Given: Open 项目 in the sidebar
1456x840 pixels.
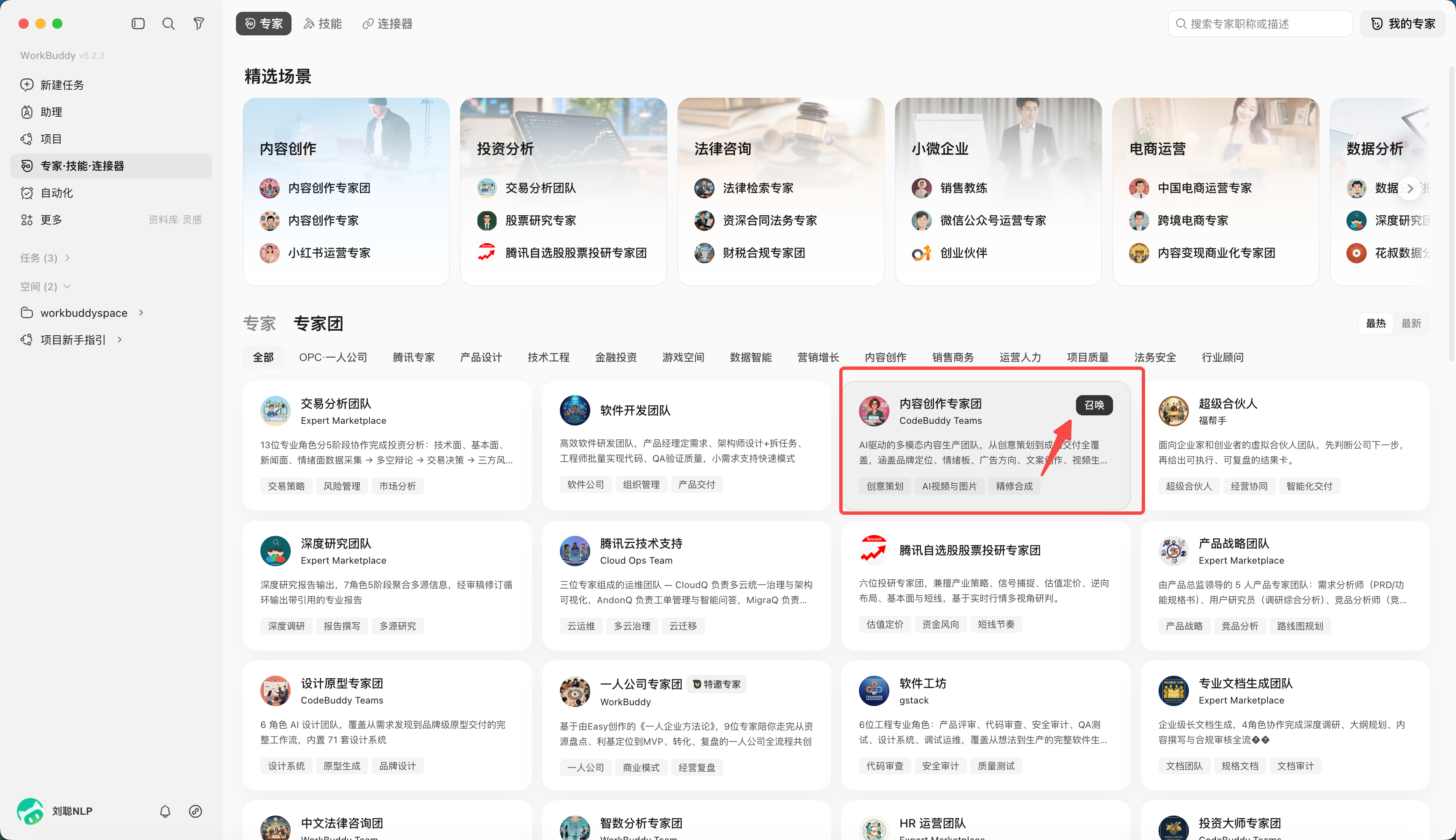Looking at the screenshot, I should coord(111,139).
